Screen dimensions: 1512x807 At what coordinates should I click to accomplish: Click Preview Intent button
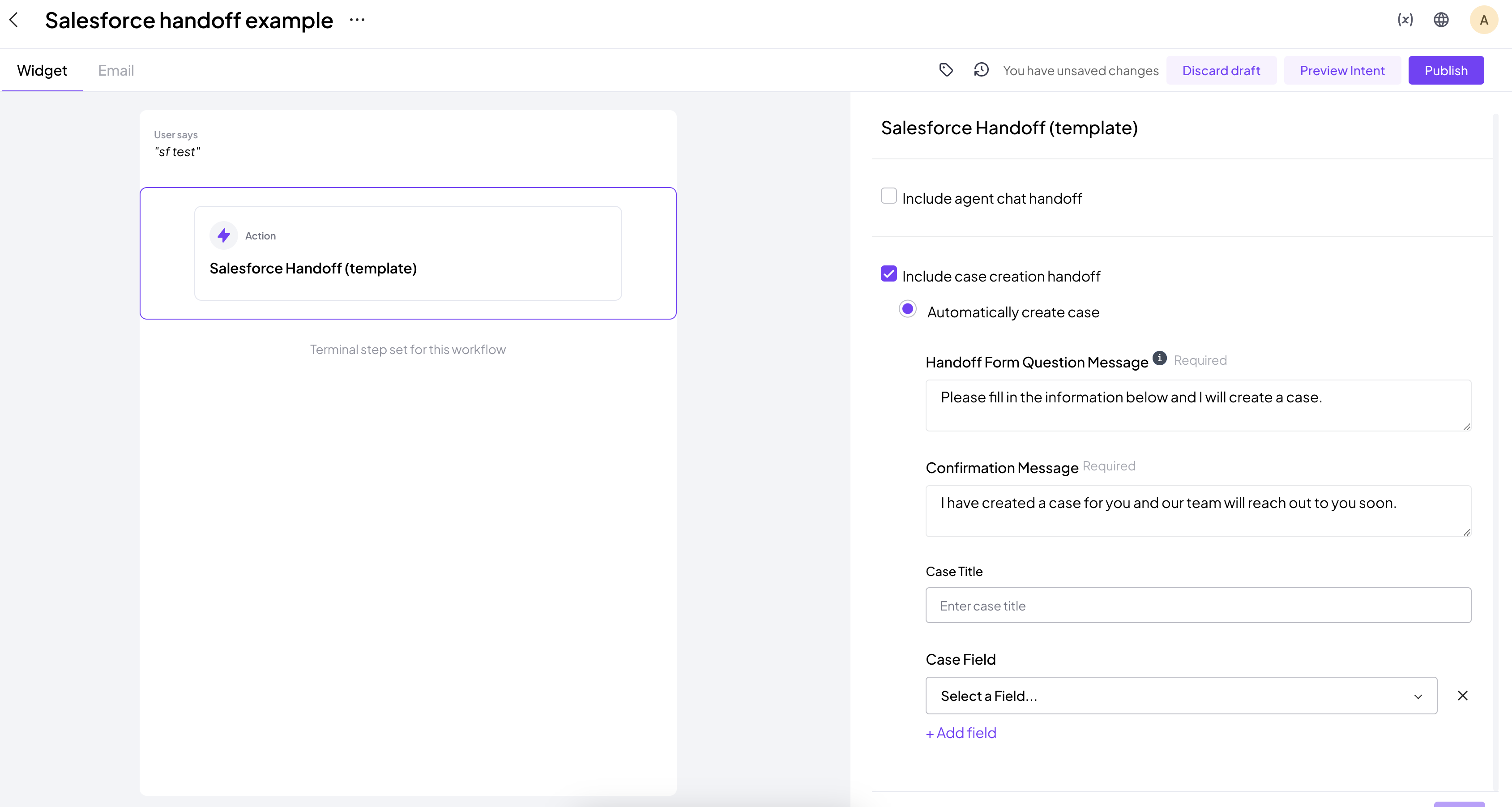click(1342, 70)
